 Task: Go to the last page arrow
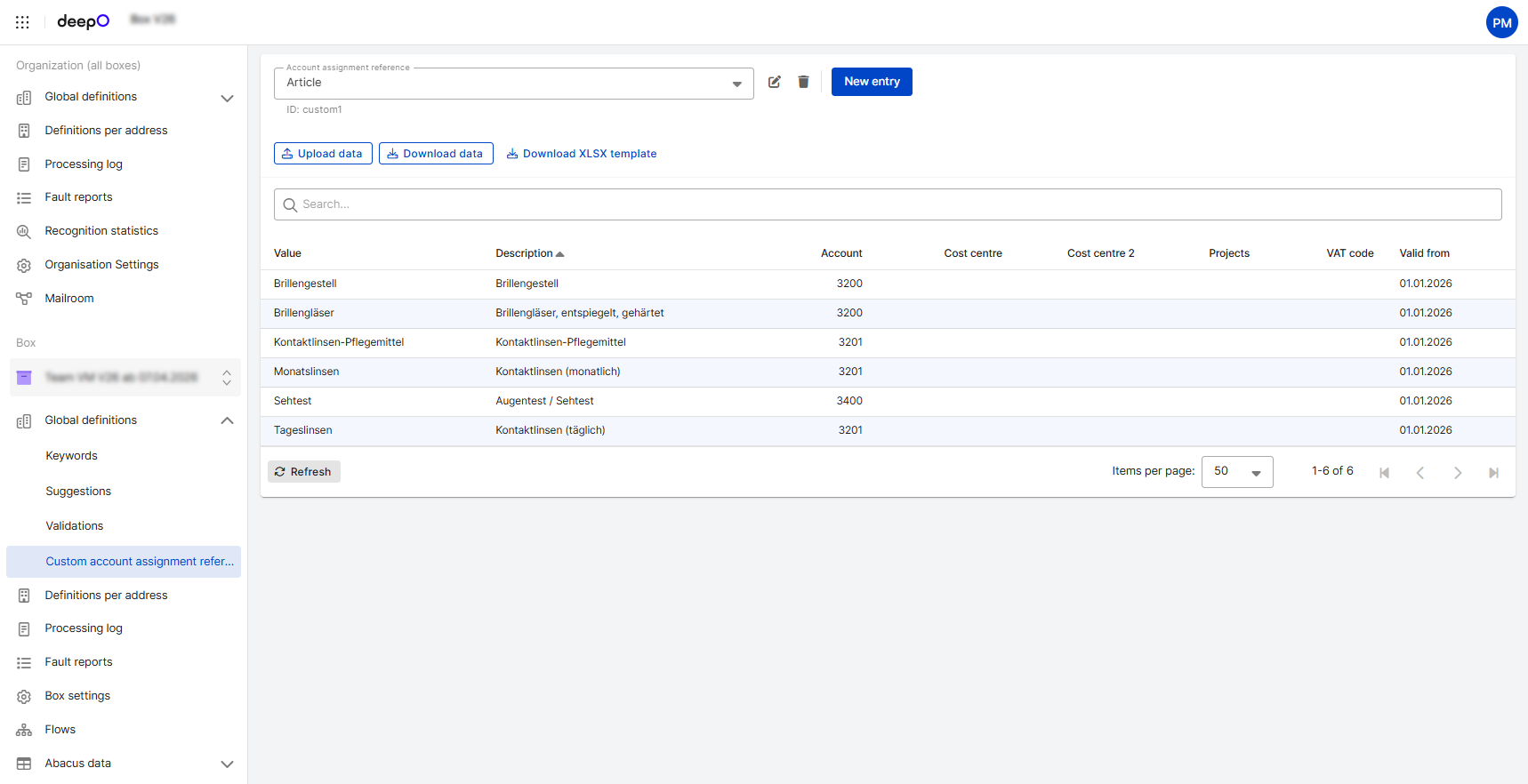click(1493, 472)
